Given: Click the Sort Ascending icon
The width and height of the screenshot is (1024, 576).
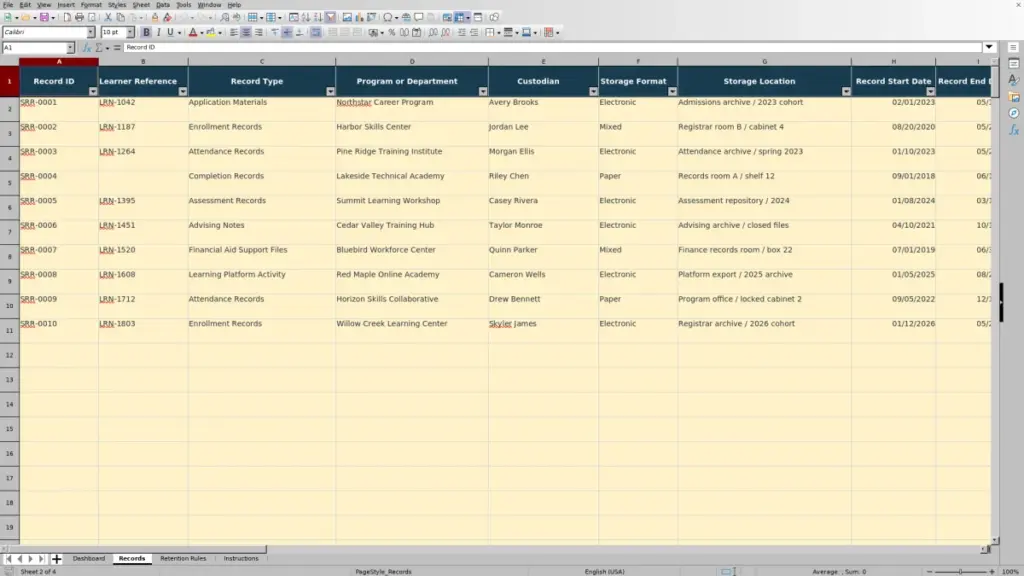Looking at the screenshot, I should pos(306,17).
